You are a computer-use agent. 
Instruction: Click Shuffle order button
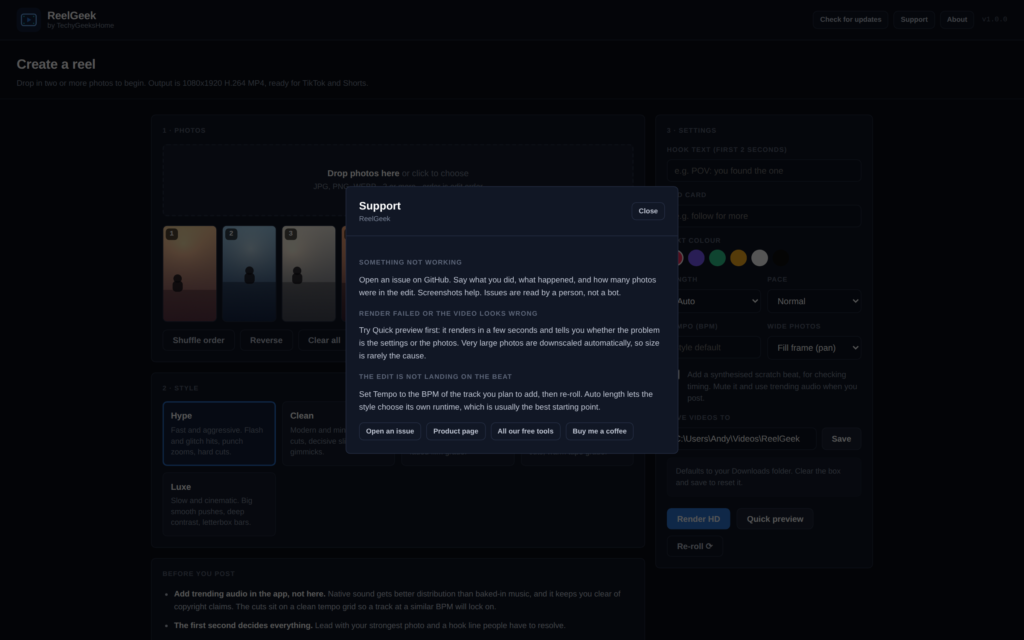click(199, 340)
